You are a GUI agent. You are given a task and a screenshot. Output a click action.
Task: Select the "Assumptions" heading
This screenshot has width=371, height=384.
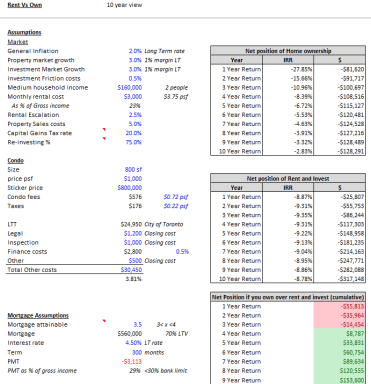(24, 32)
